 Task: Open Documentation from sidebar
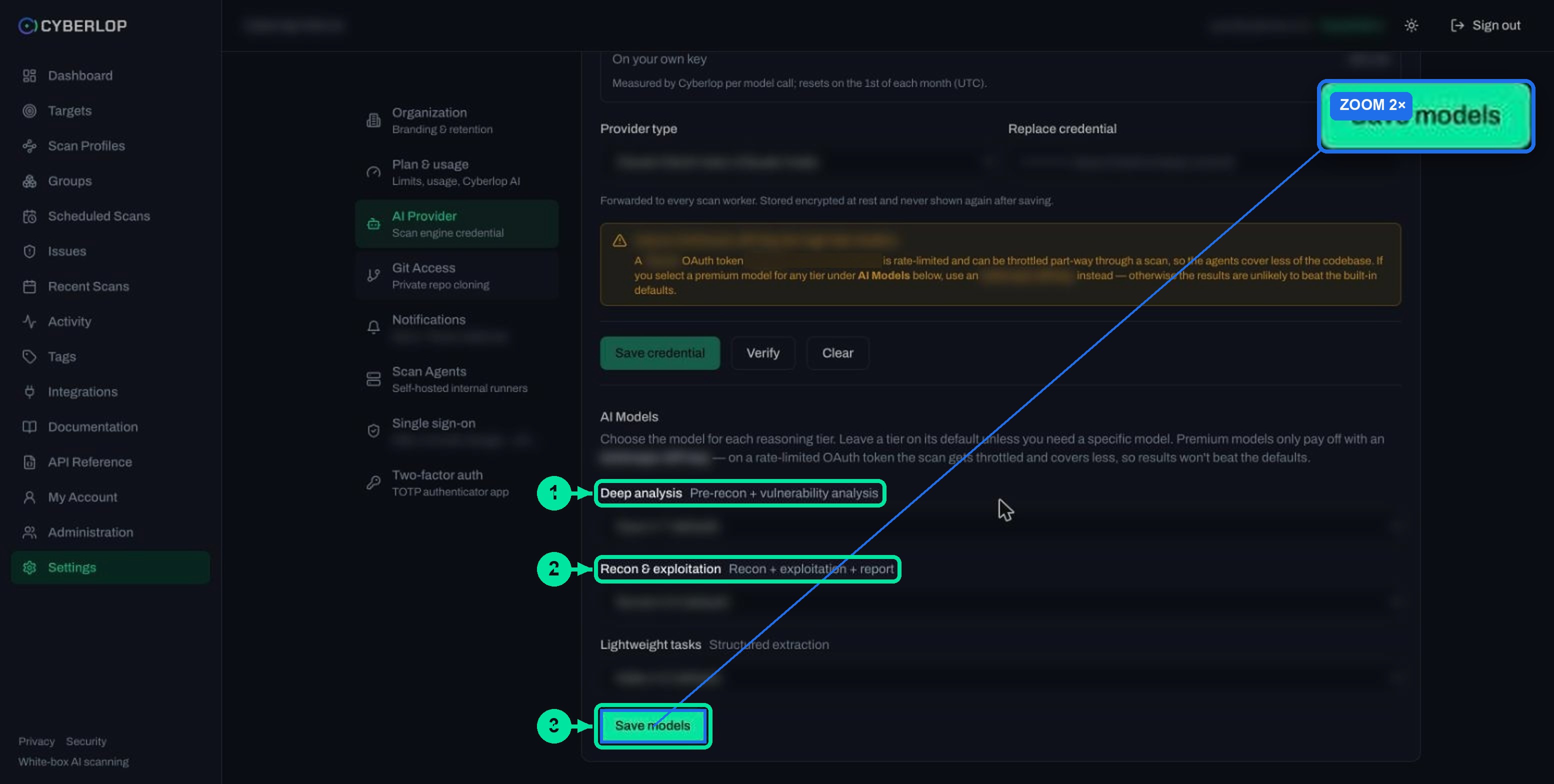[110, 426]
